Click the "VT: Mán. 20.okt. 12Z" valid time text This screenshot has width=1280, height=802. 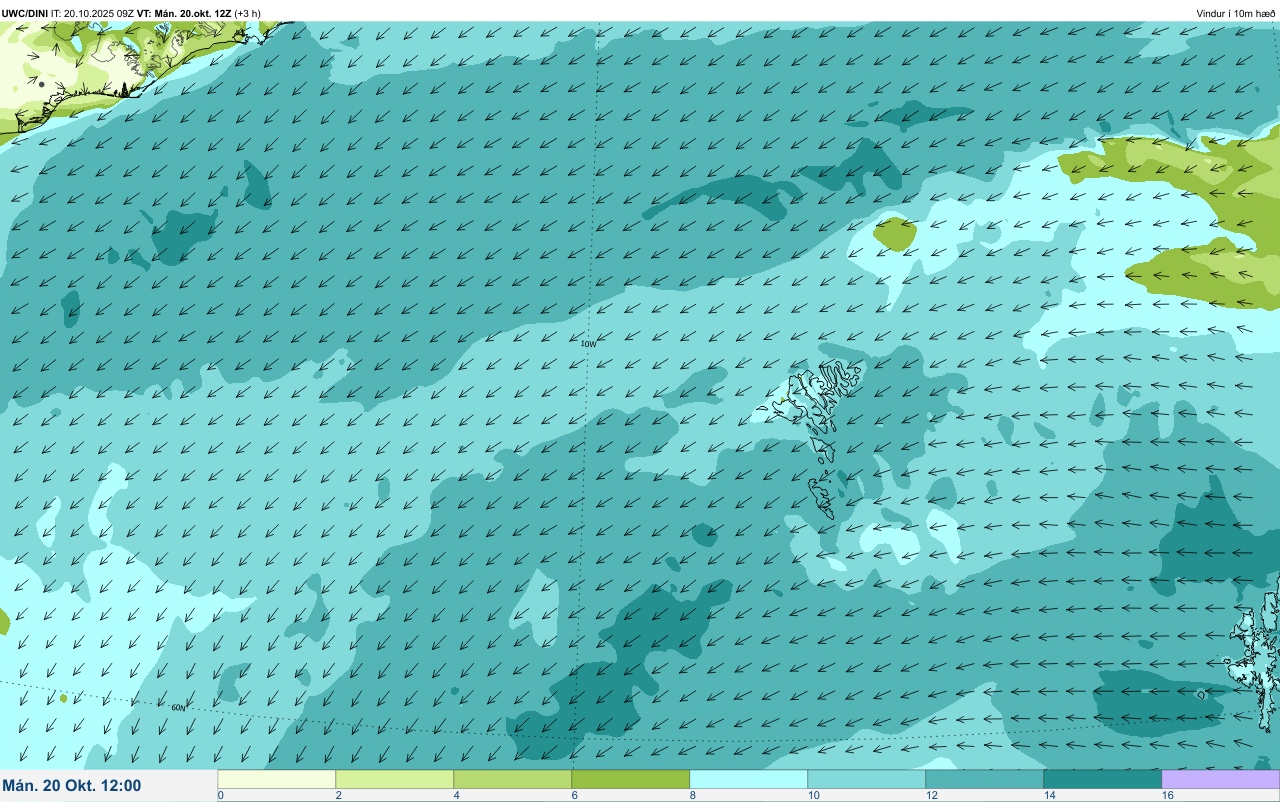click(x=184, y=13)
